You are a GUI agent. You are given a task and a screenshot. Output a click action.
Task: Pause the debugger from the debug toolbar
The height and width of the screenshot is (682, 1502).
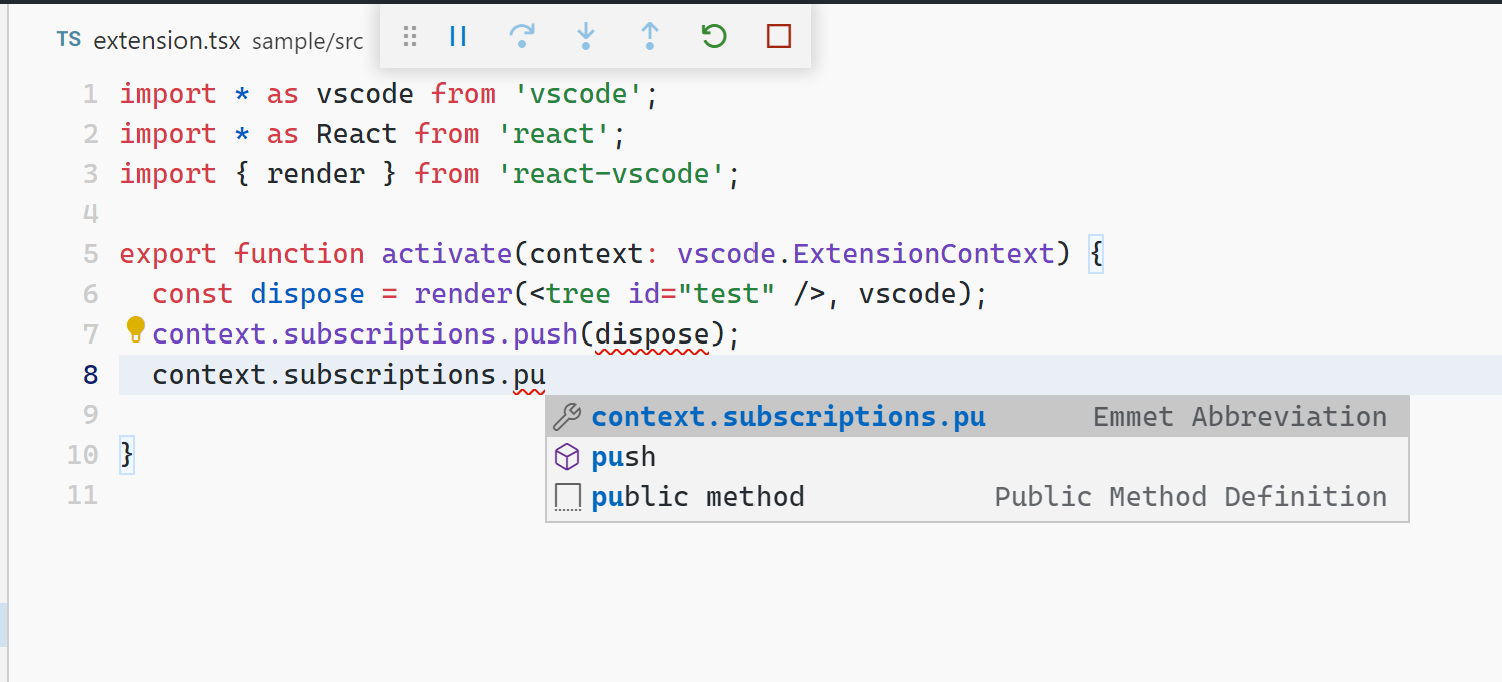458,37
